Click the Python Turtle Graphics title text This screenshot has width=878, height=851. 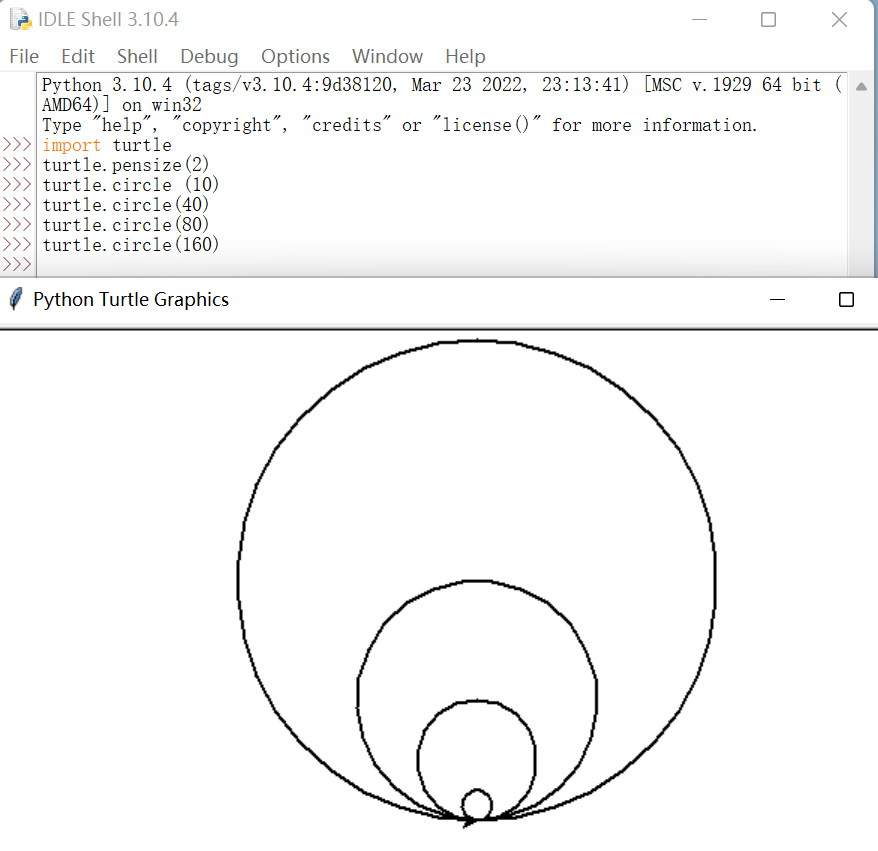click(130, 299)
